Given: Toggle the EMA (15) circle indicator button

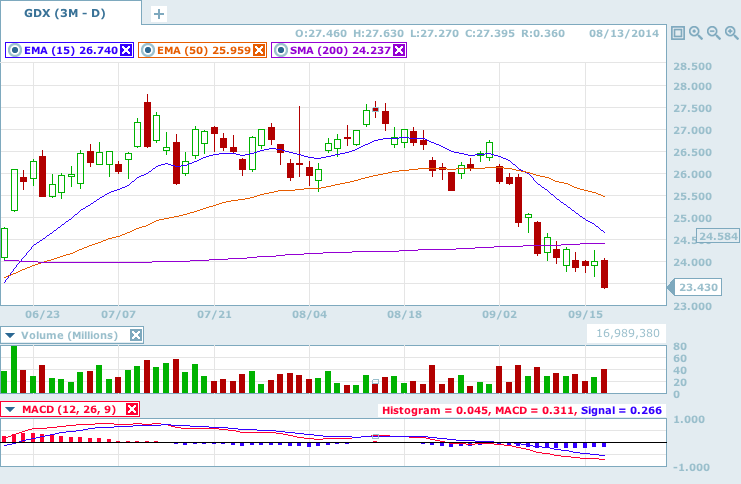Looking at the screenshot, I should [15, 50].
